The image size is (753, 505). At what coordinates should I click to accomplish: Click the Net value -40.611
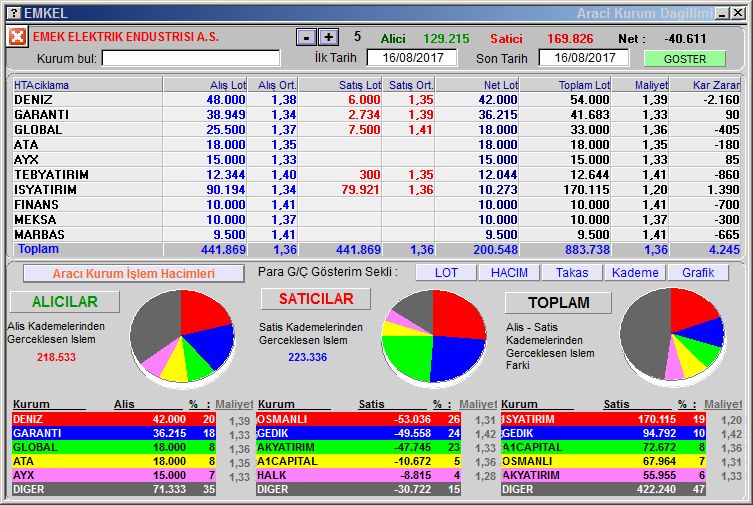[x=685, y=38]
